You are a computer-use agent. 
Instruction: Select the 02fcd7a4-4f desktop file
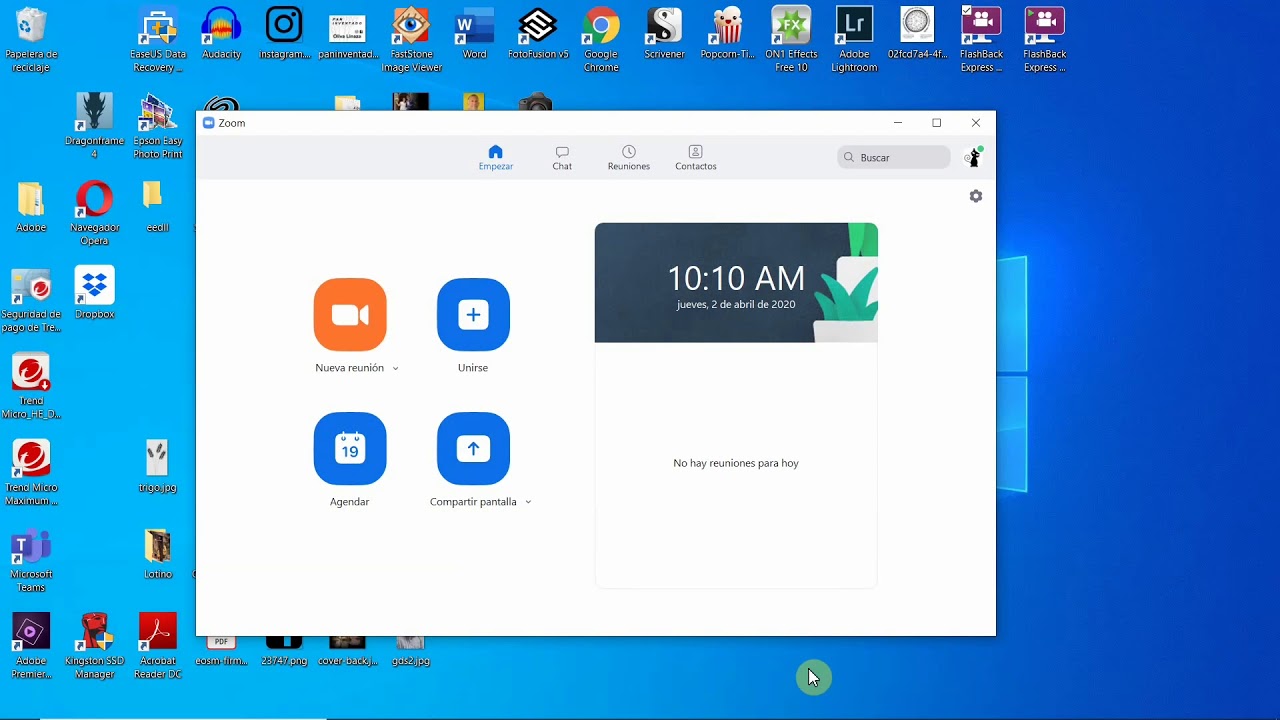click(917, 34)
